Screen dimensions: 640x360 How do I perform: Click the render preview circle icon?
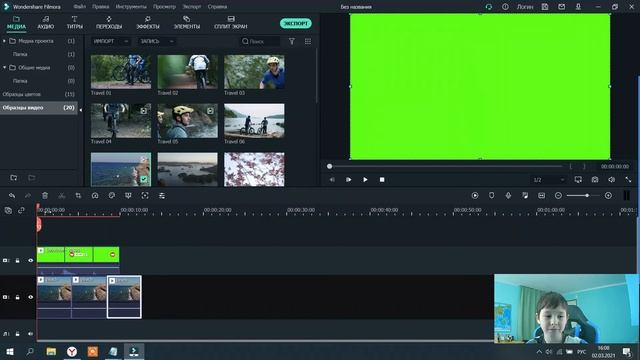tap(475, 196)
